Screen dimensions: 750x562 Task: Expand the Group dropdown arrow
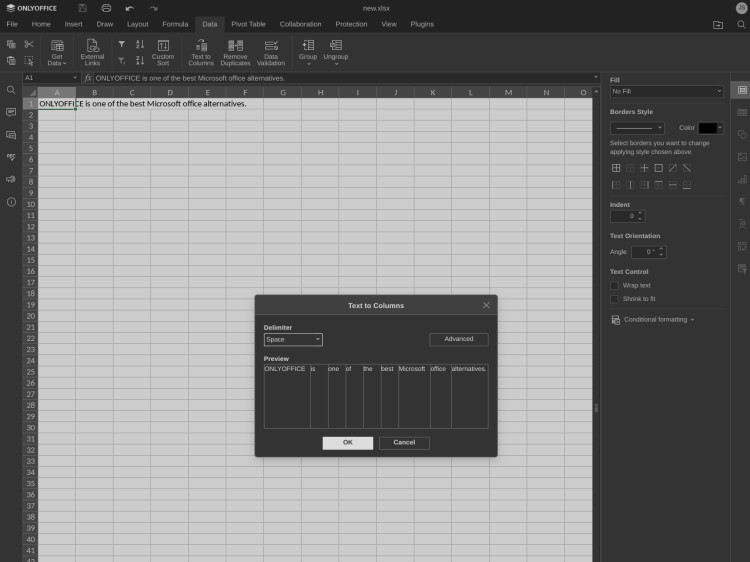(x=309, y=64)
